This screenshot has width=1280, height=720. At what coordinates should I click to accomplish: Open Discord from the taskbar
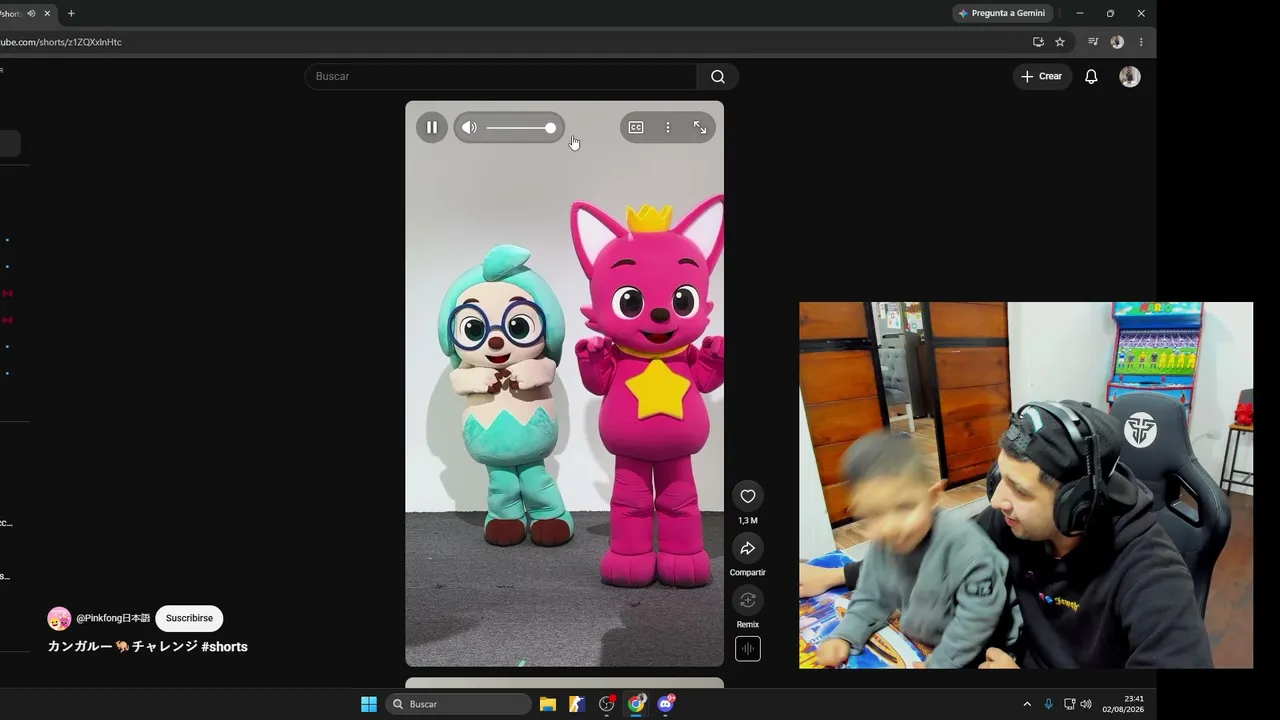[x=666, y=704]
